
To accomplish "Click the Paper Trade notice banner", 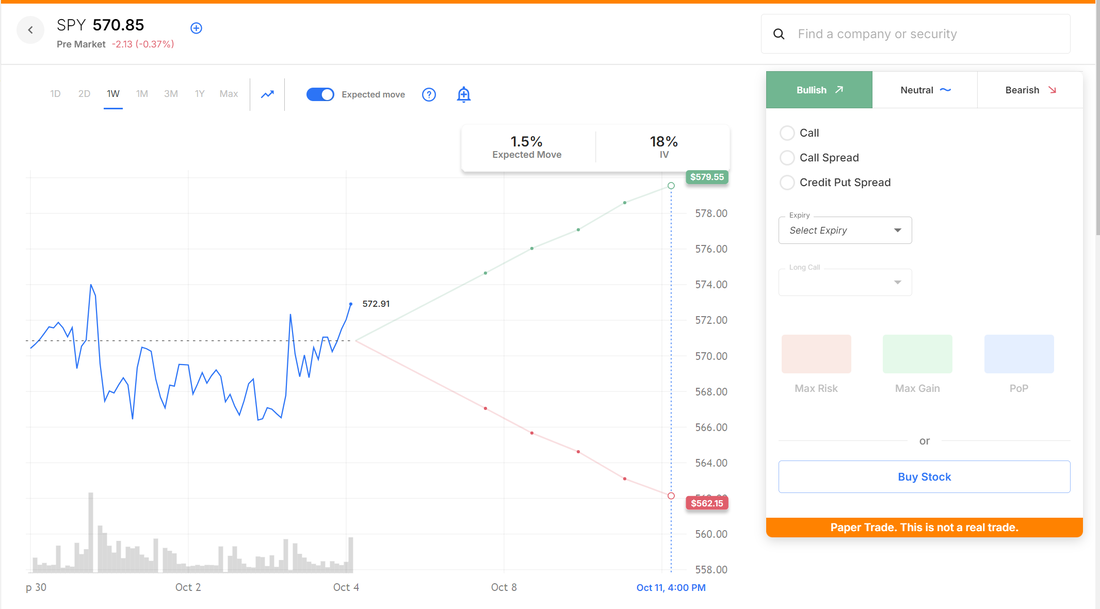I will click(925, 528).
